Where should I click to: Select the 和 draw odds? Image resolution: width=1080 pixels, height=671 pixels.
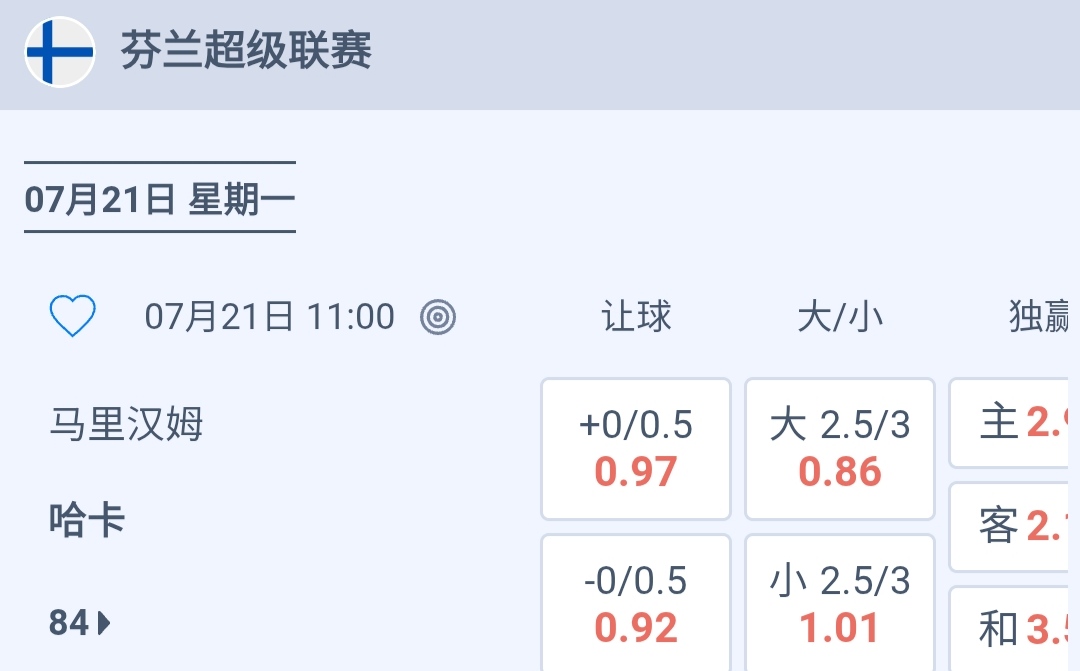pyautogui.click(x=1010, y=629)
